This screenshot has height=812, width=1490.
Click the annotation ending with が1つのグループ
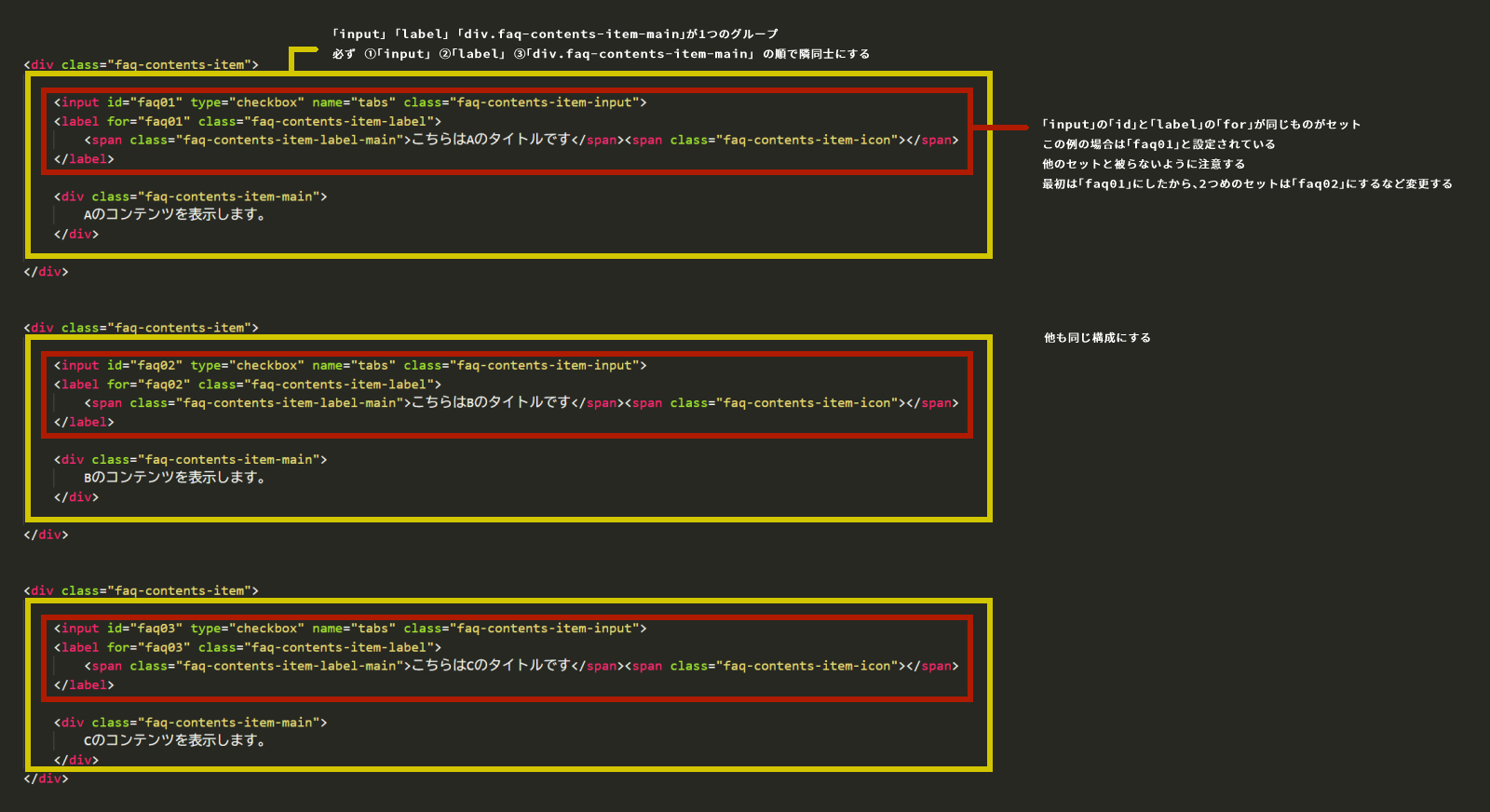tap(555, 34)
